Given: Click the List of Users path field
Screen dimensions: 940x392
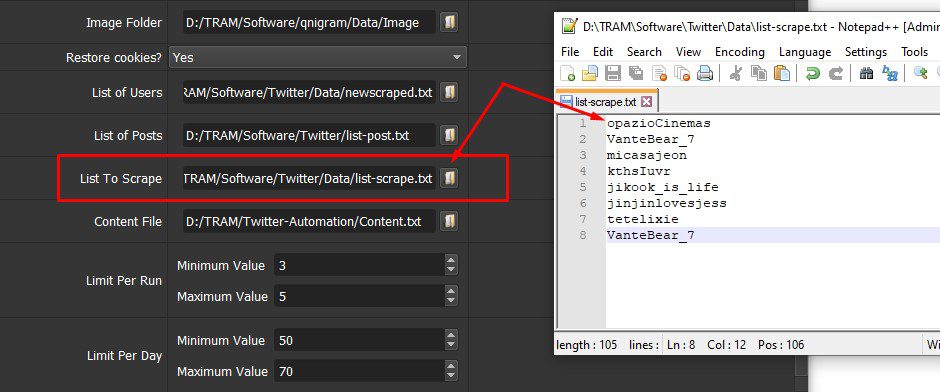Looking at the screenshot, I should tap(309, 93).
